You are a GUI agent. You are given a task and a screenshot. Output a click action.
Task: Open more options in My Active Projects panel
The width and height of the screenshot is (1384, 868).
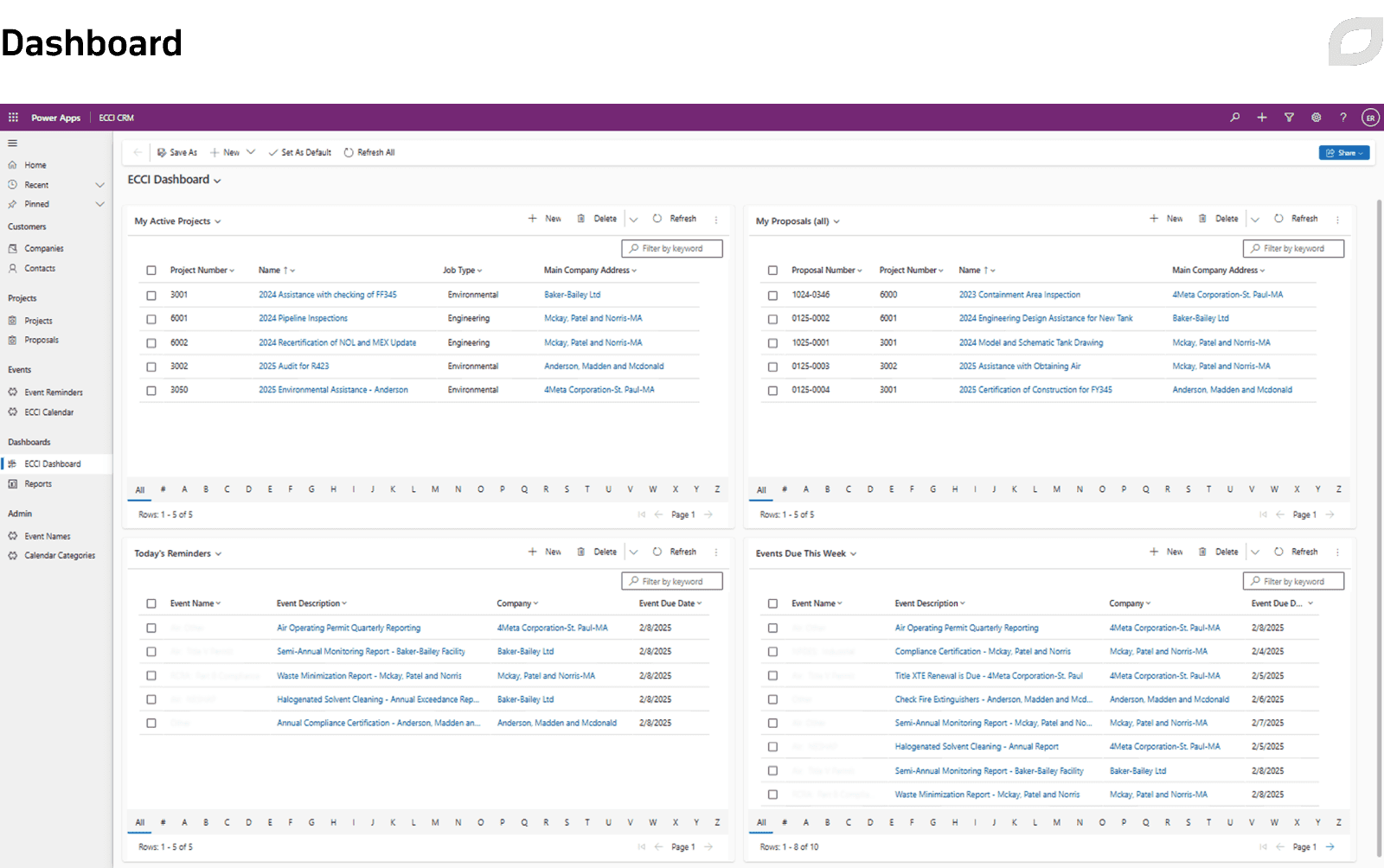click(716, 220)
